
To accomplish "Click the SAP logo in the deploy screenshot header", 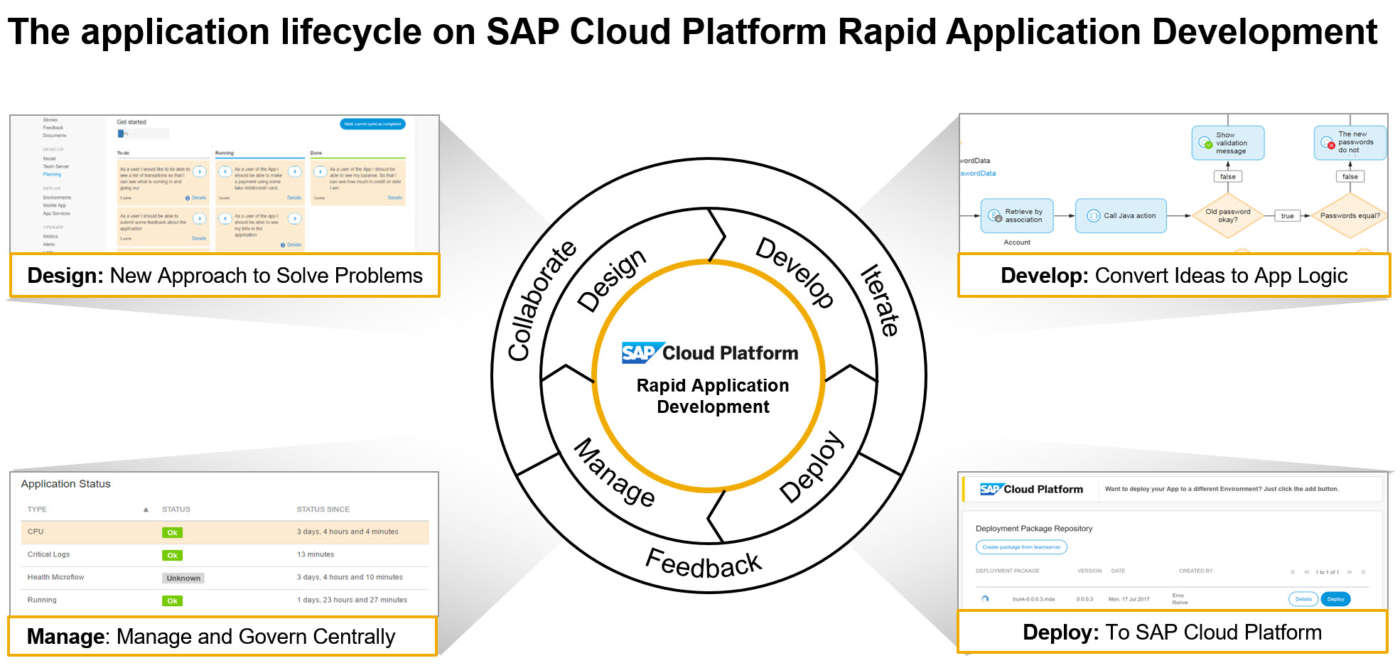I will (x=993, y=489).
